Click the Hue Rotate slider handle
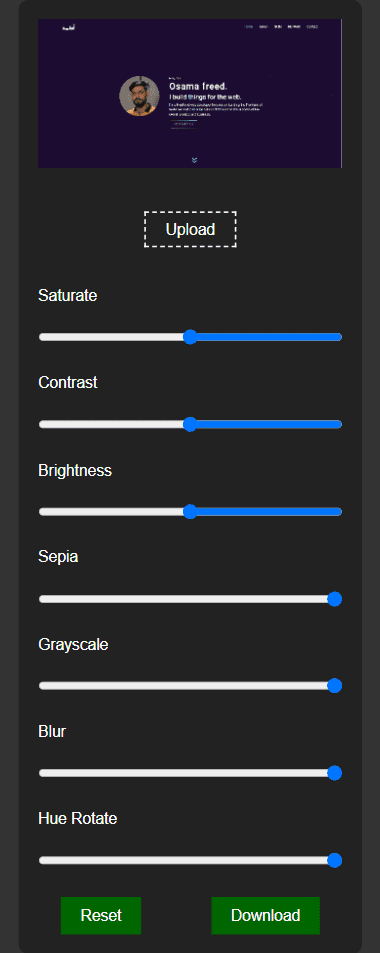The width and height of the screenshot is (380, 953). click(x=334, y=860)
